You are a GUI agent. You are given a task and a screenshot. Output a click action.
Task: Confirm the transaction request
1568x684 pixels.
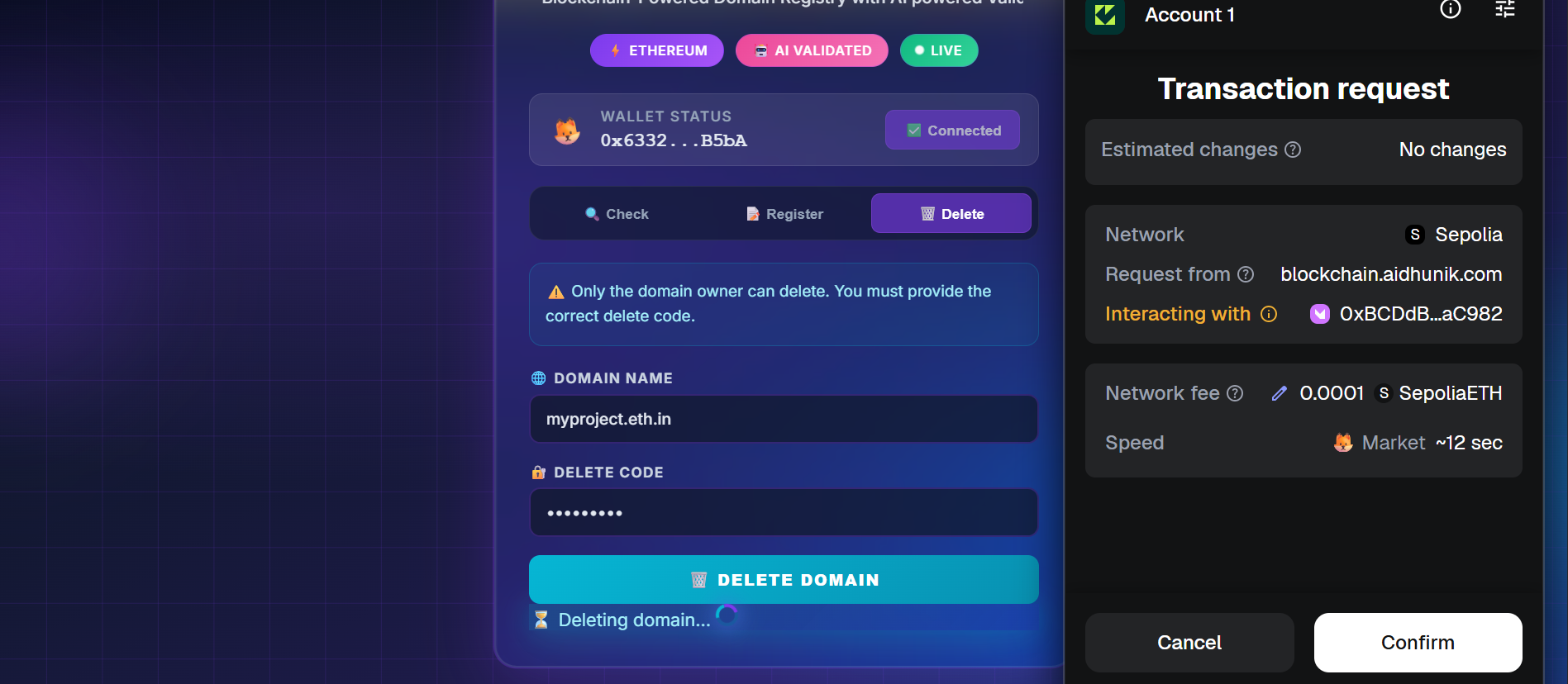(1418, 643)
